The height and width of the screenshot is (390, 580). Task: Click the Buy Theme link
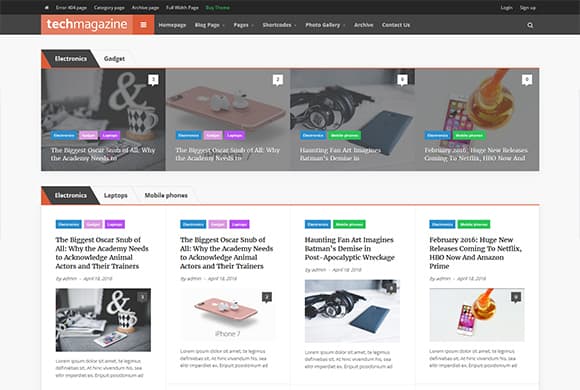[218, 7]
